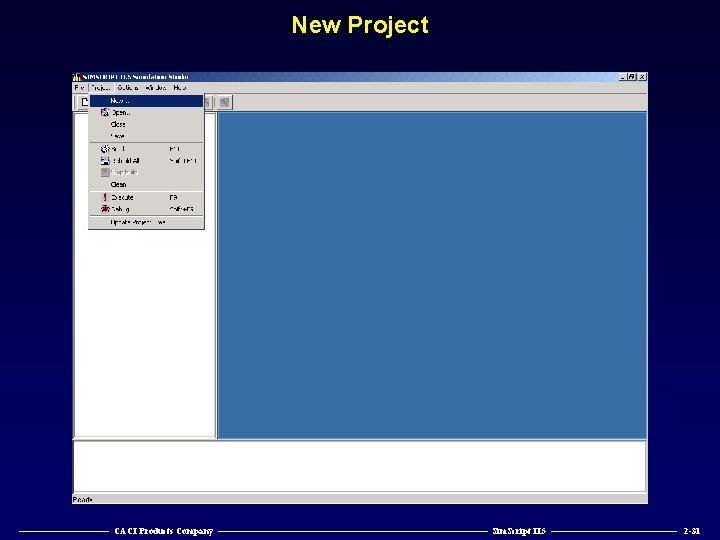Click inside the bottom output pane
The width and height of the screenshot is (720, 540).
click(x=360, y=466)
